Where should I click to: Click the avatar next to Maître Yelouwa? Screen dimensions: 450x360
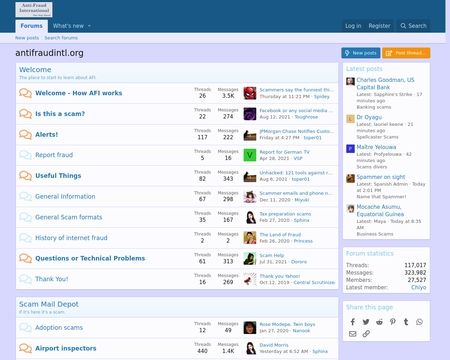[x=350, y=149]
